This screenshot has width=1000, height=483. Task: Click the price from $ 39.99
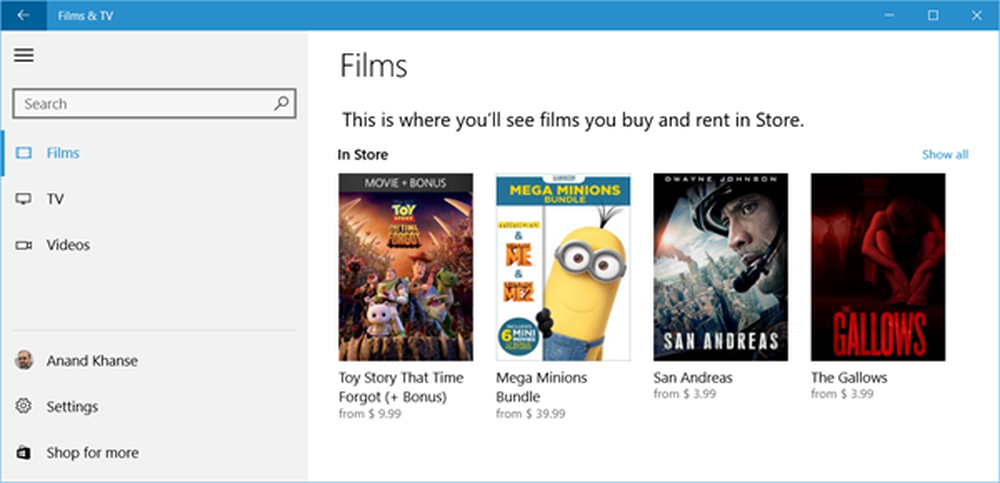[531, 413]
